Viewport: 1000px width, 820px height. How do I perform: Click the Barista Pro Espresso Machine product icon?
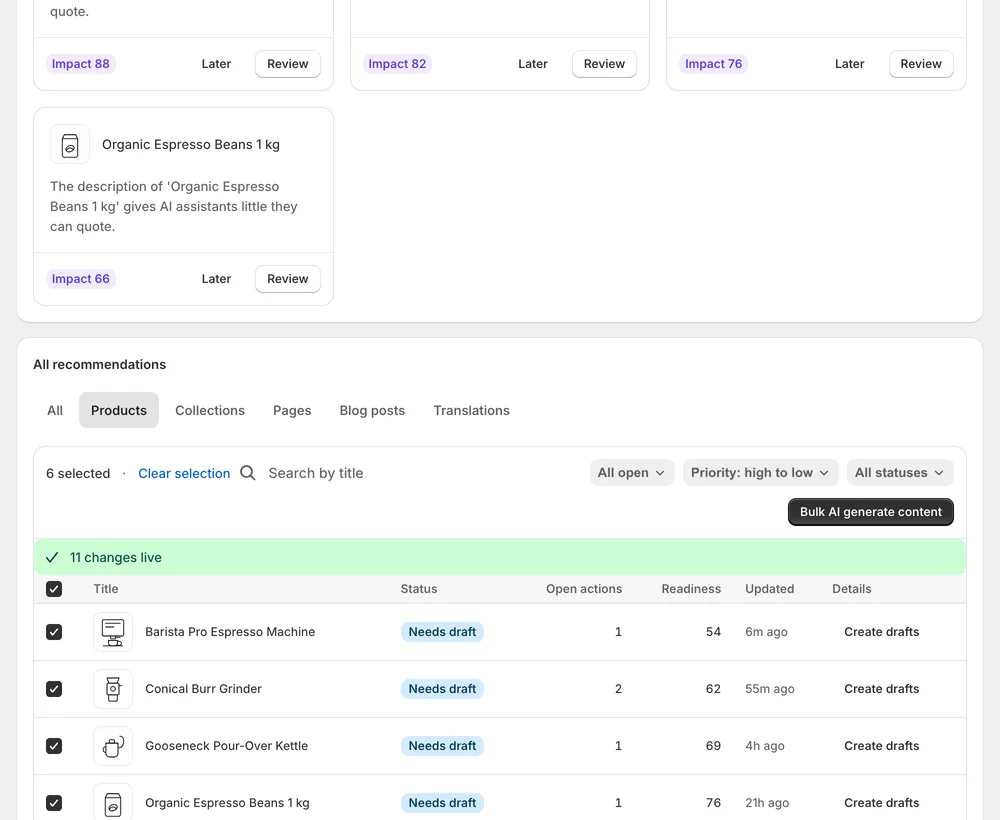coord(113,632)
